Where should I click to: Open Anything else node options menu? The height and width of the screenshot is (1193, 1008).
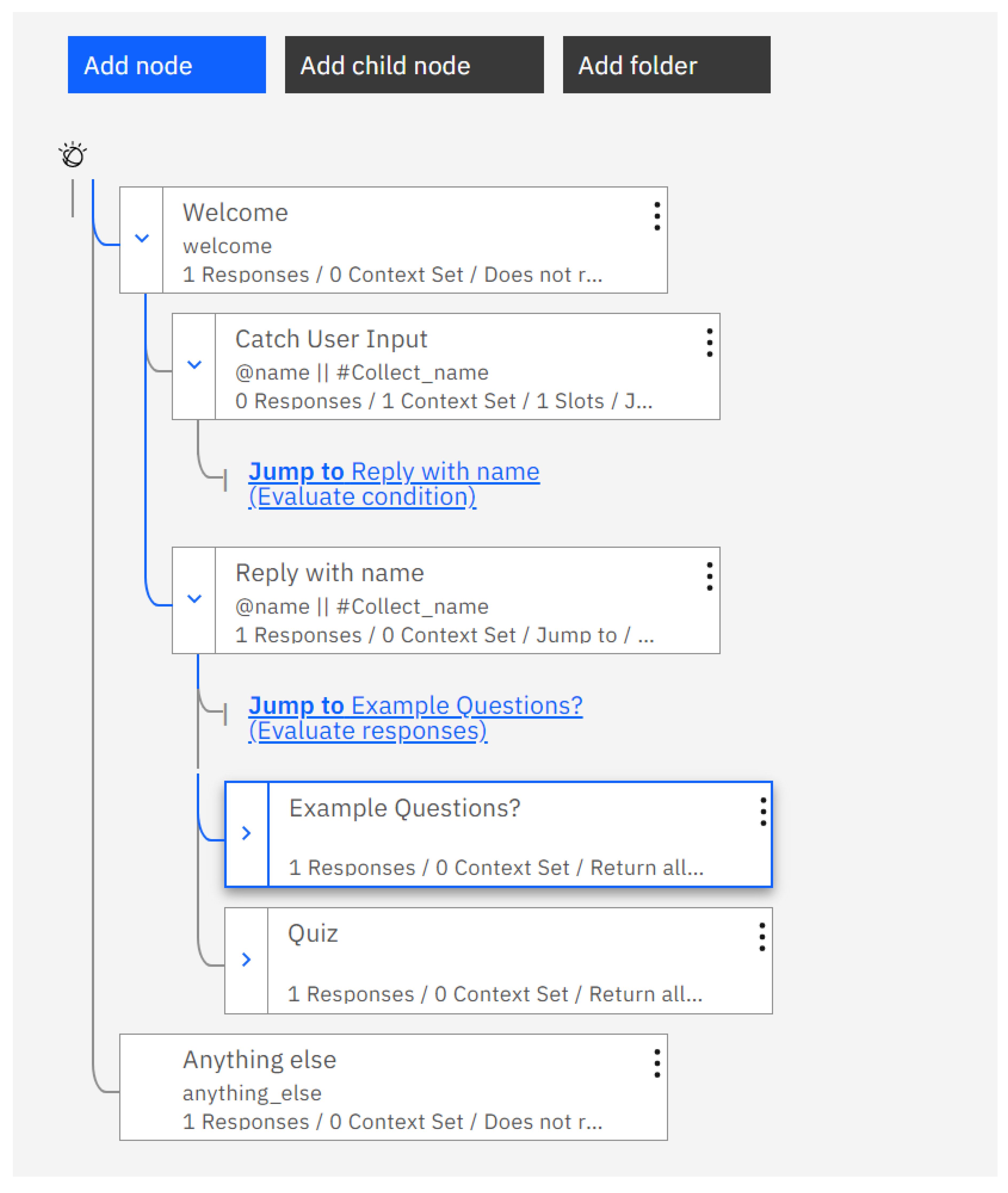coord(657,1063)
